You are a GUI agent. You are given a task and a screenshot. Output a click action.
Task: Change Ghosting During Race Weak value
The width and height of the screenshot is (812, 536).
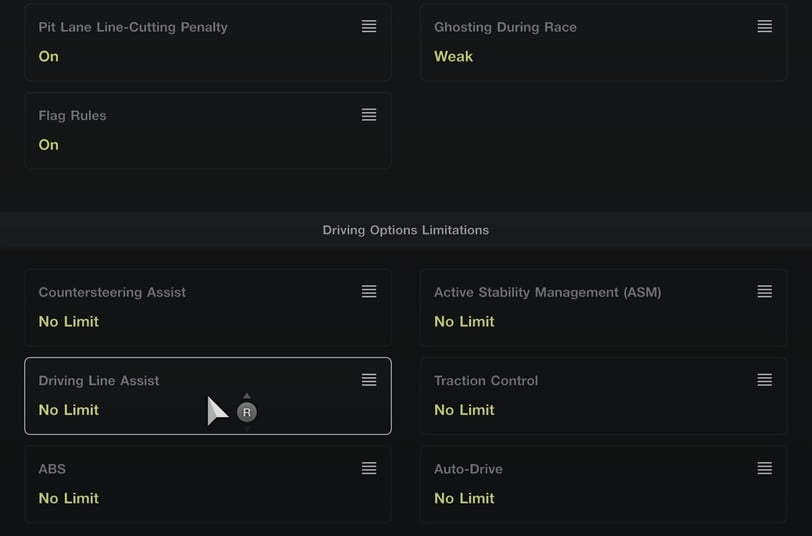point(453,56)
